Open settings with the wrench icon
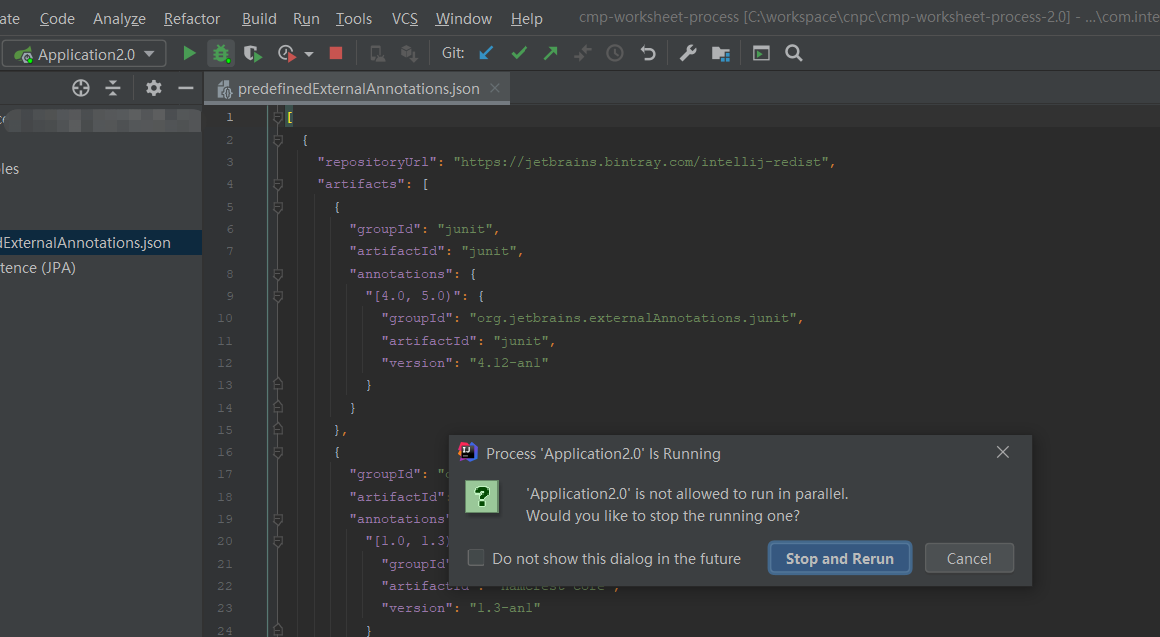 (x=688, y=53)
